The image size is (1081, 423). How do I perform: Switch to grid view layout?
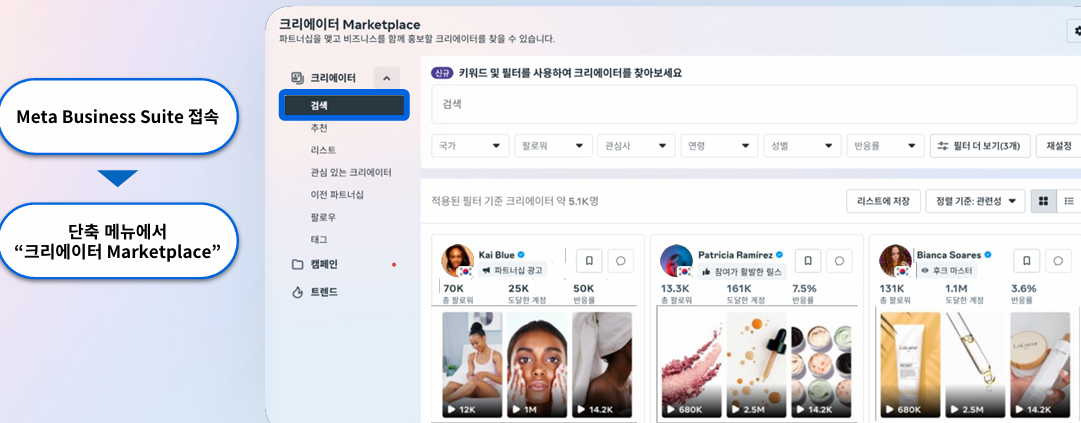1043,201
